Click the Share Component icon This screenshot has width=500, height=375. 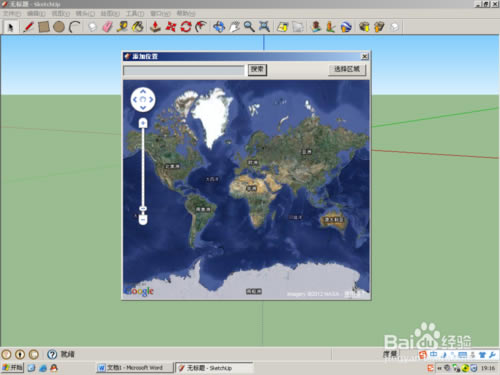(x=394, y=27)
